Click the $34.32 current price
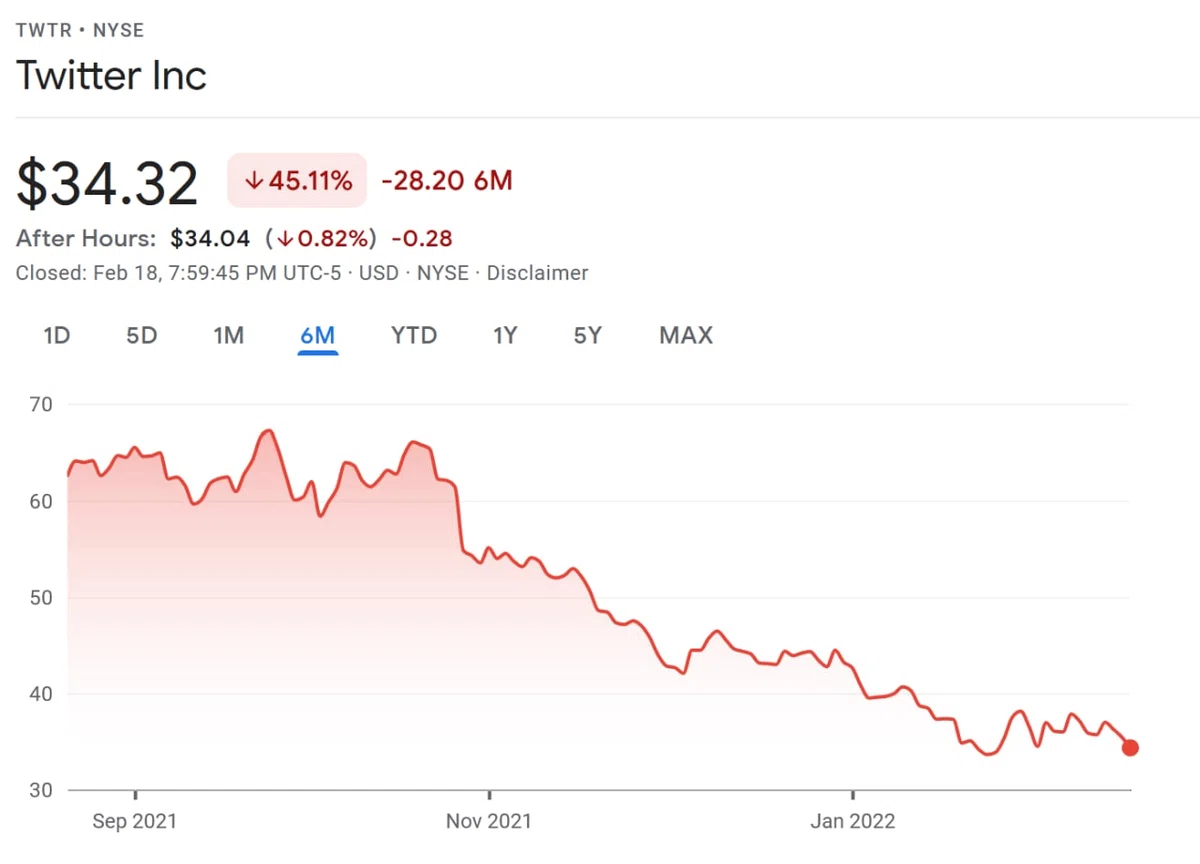This screenshot has height=864, width=1200. pos(107,184)
